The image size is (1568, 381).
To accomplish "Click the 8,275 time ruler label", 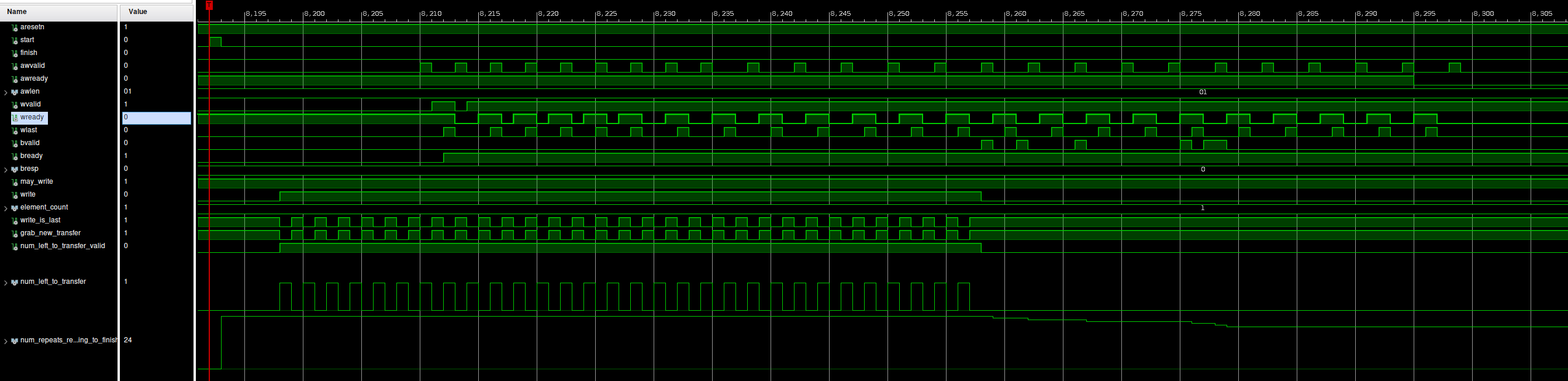I will click(1191, 13).
